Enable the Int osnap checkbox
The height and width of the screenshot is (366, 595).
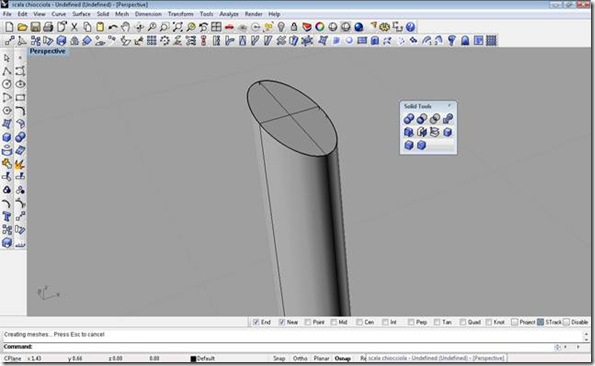(386, 322)
